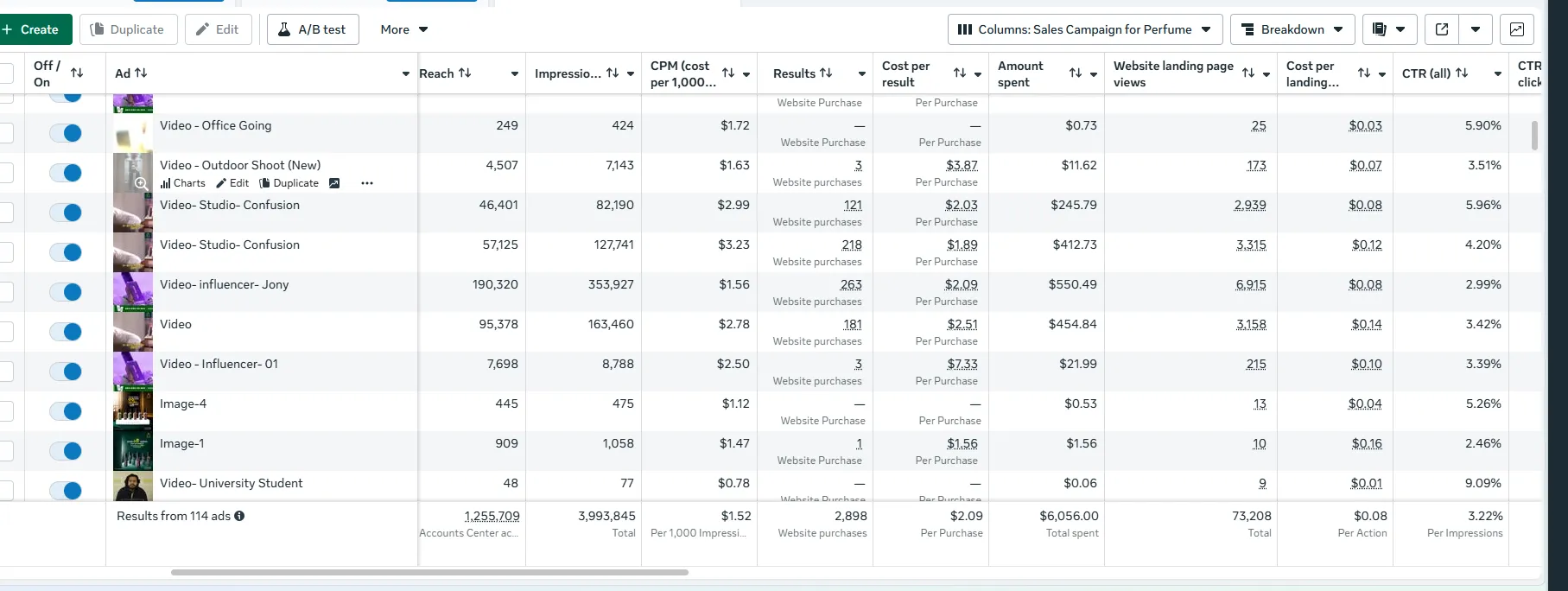Choose inline Edit for Outdoor Shoot ad
The image size is (1568, 591).
tap(232, 183)
